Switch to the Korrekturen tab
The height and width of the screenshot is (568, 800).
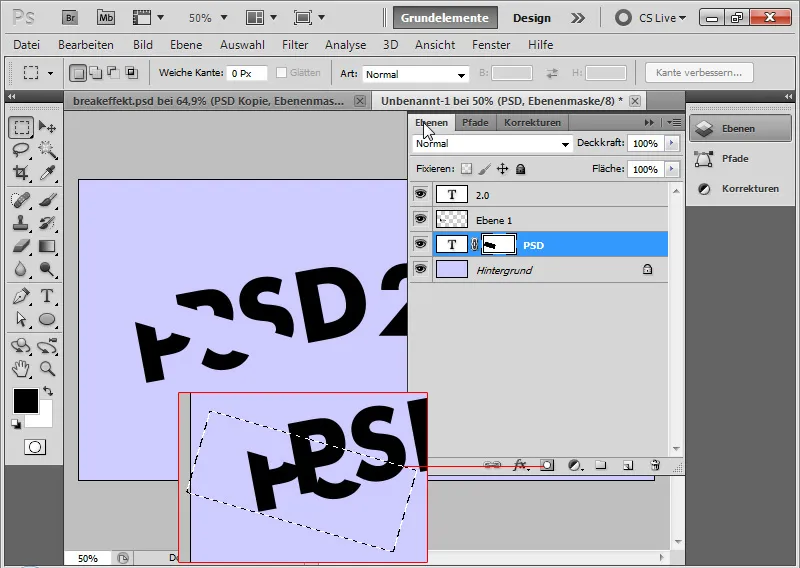[532, 122]
